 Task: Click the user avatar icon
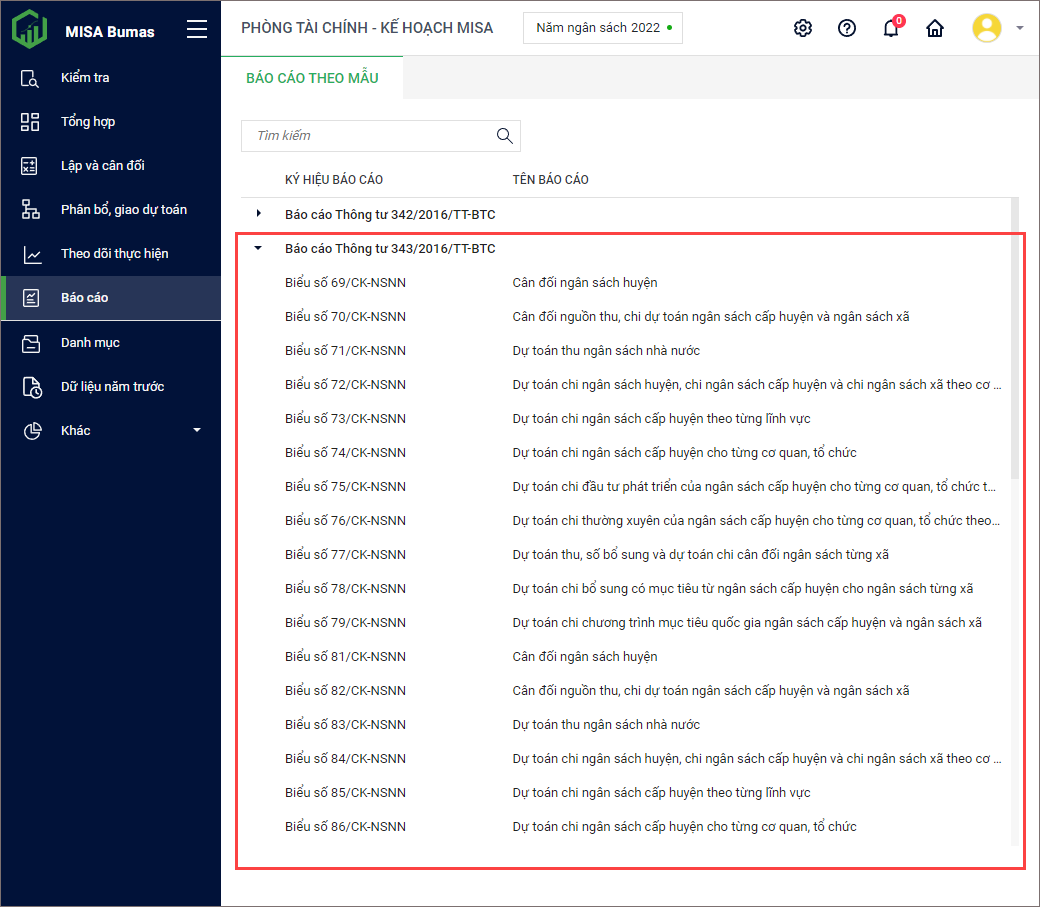pos(986,28)
